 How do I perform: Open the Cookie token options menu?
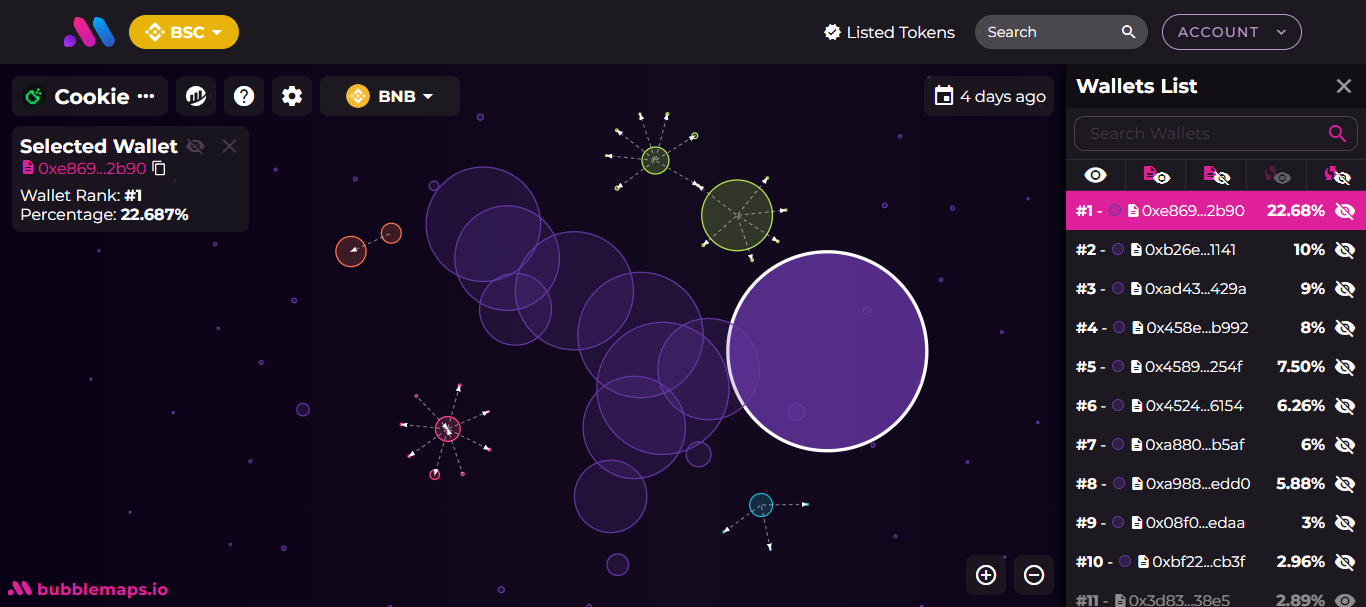click(x=146, y=96)
